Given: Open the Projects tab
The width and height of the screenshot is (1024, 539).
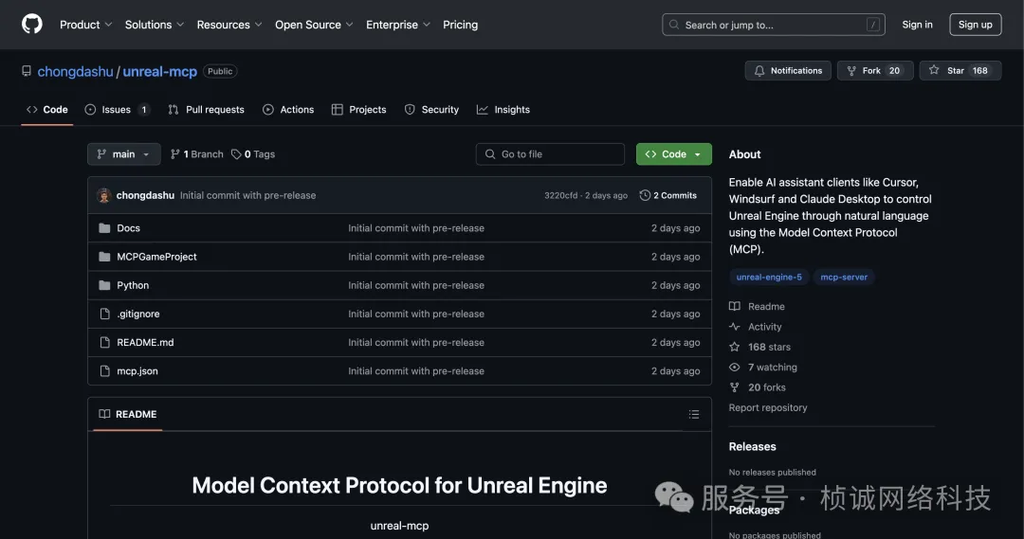Looking at the screenshot, I should click(x=359, y=110).
